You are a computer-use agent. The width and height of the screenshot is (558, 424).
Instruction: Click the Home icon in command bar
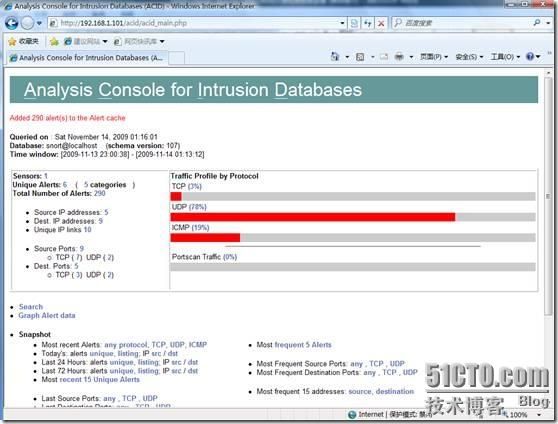pos(335,57)
